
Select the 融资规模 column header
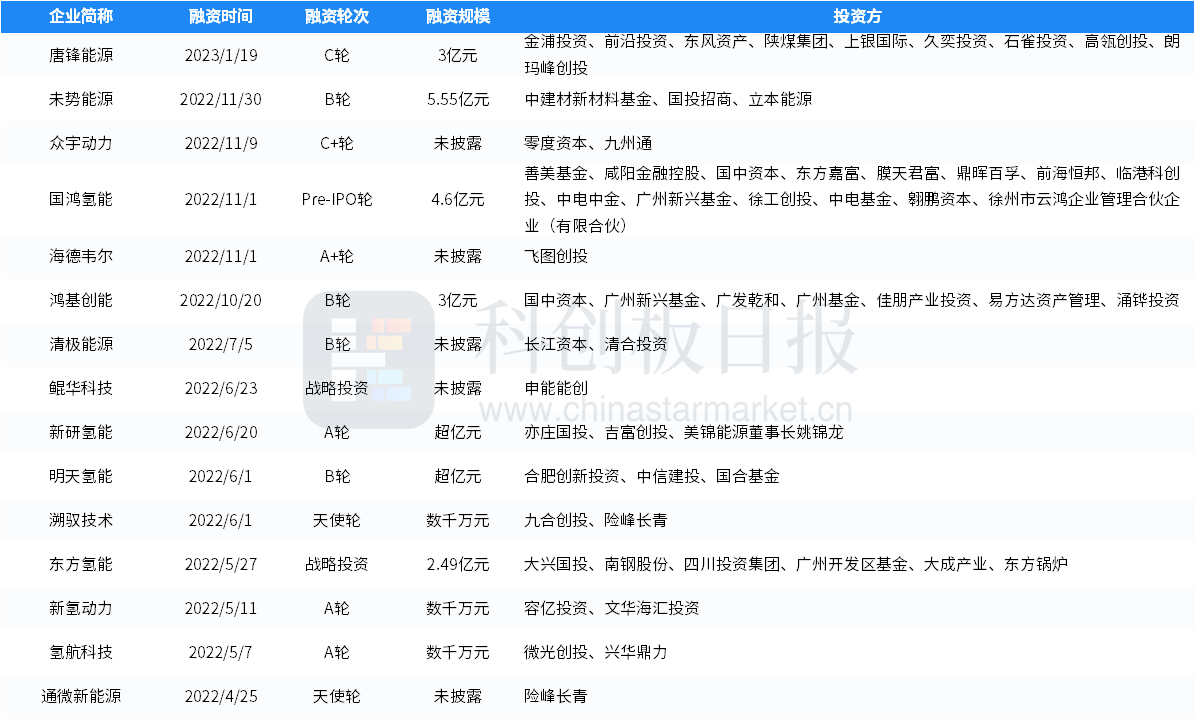tap(457, 17)
